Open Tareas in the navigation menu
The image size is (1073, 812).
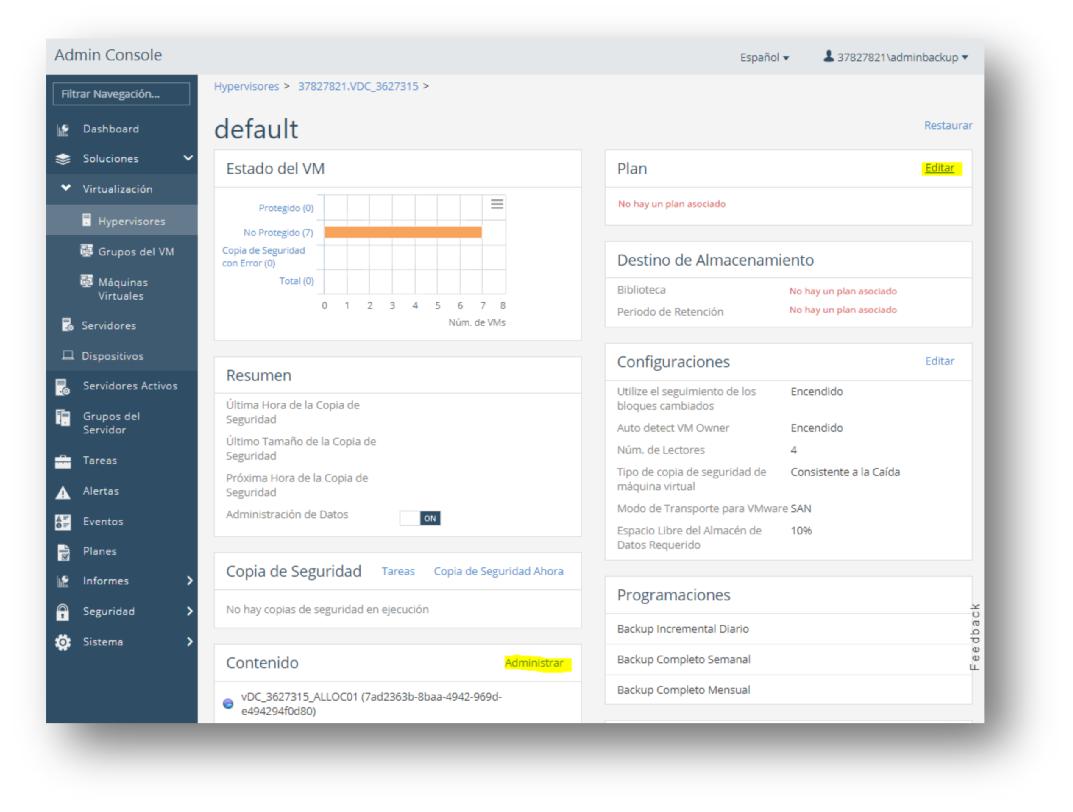pyautogui.click(x=100, y=460)
